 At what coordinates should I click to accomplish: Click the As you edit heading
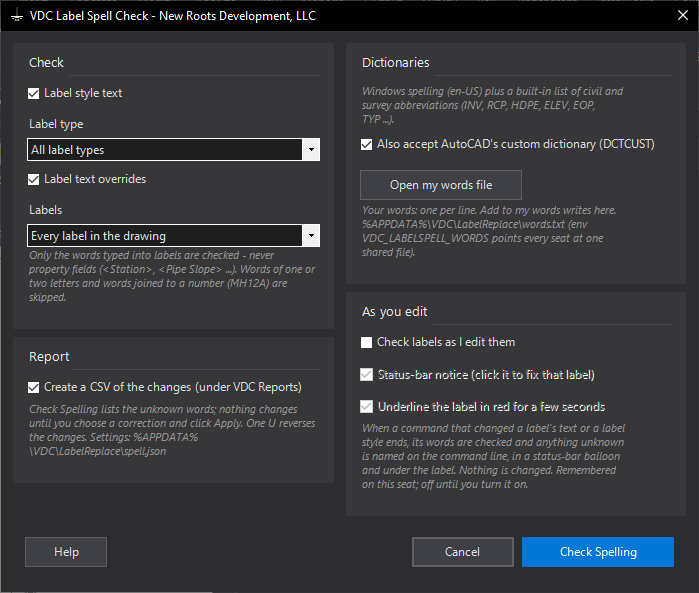pos(395,312)
